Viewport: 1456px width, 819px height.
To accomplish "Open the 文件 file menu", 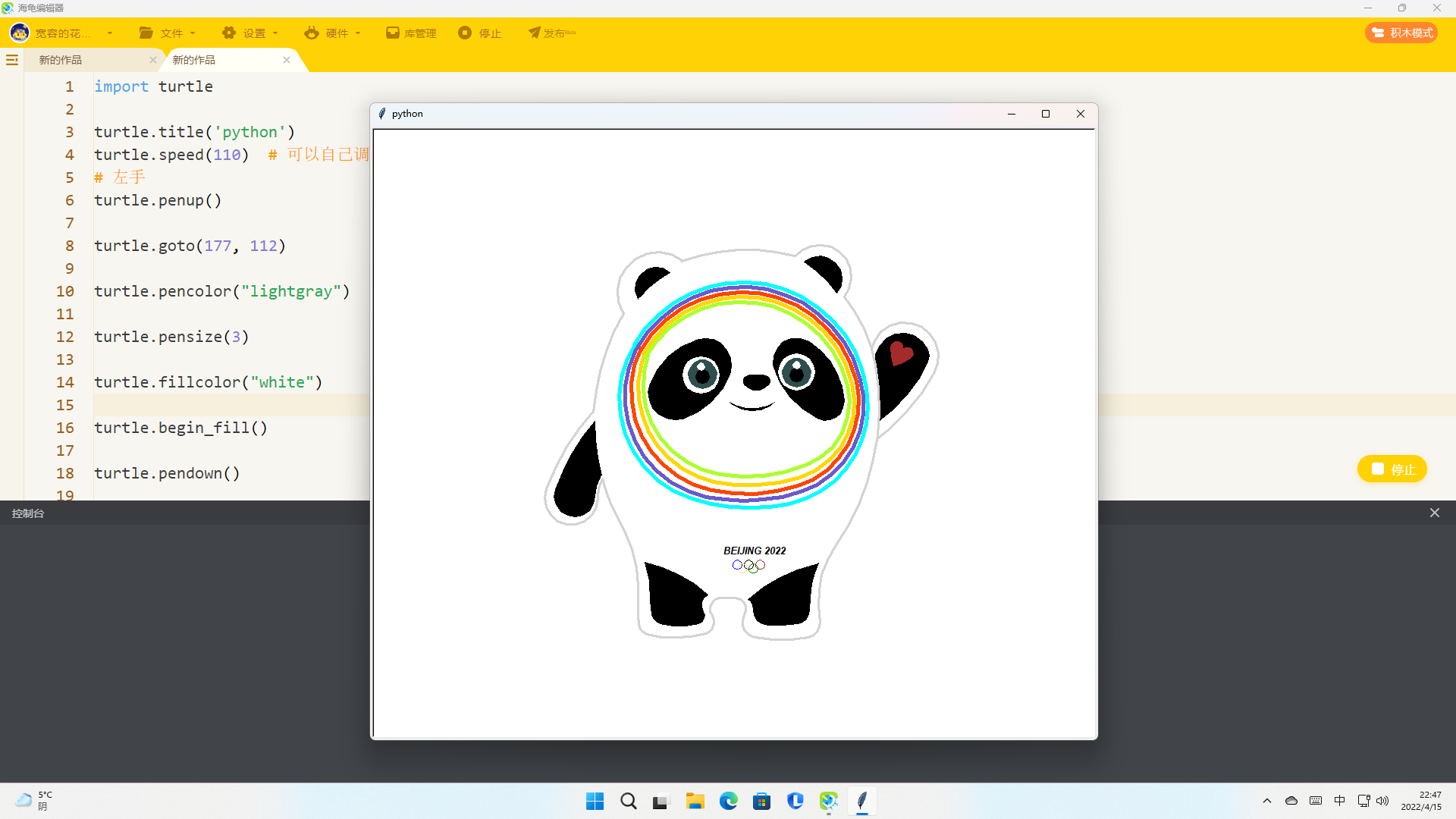I will pos(167,33).
